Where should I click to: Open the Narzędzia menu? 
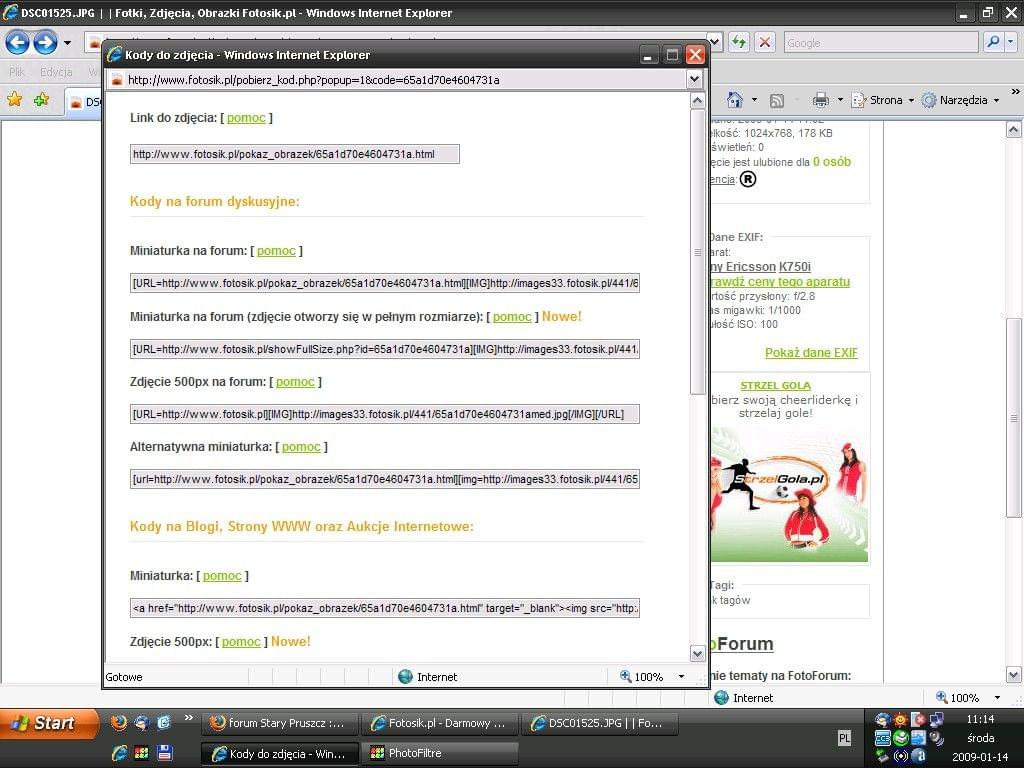tap(960, 100)
